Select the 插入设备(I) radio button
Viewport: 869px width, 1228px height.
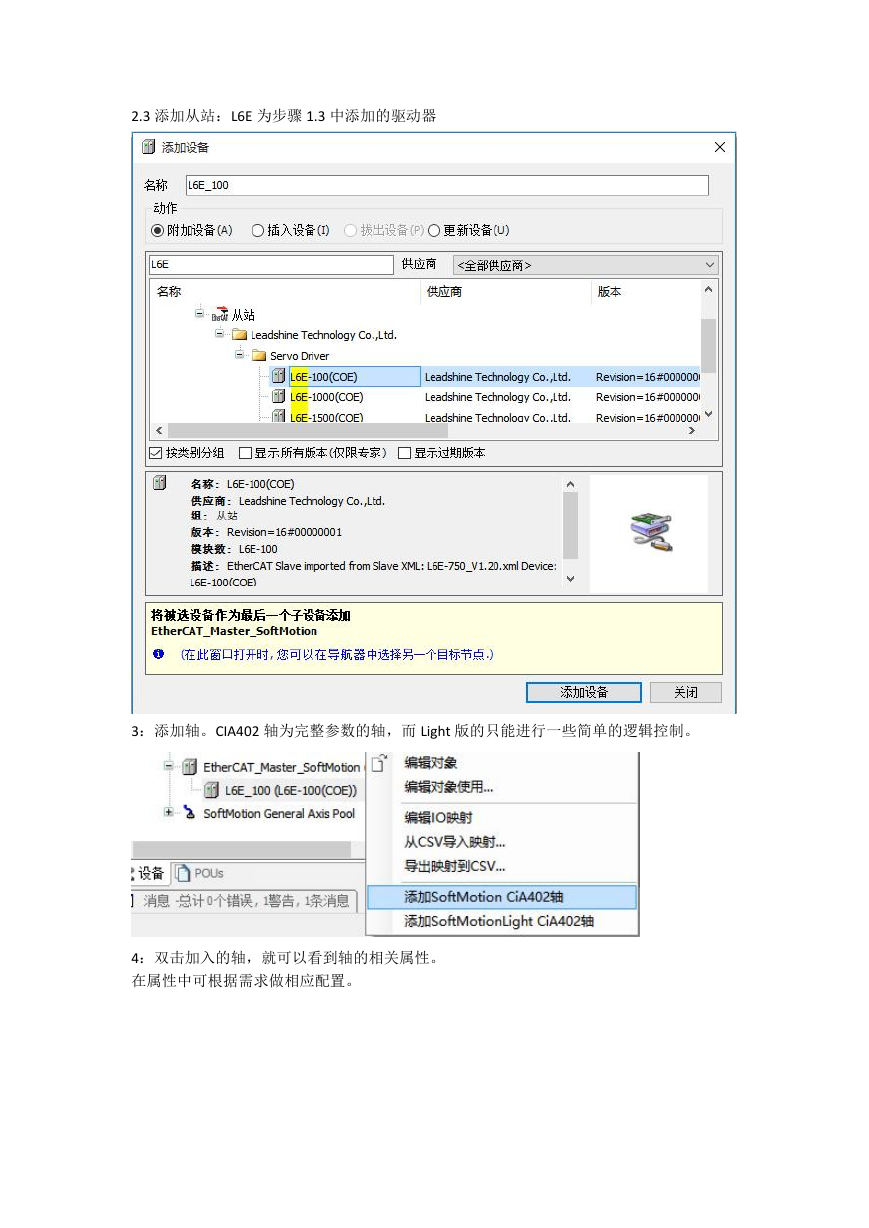[257, 230]
